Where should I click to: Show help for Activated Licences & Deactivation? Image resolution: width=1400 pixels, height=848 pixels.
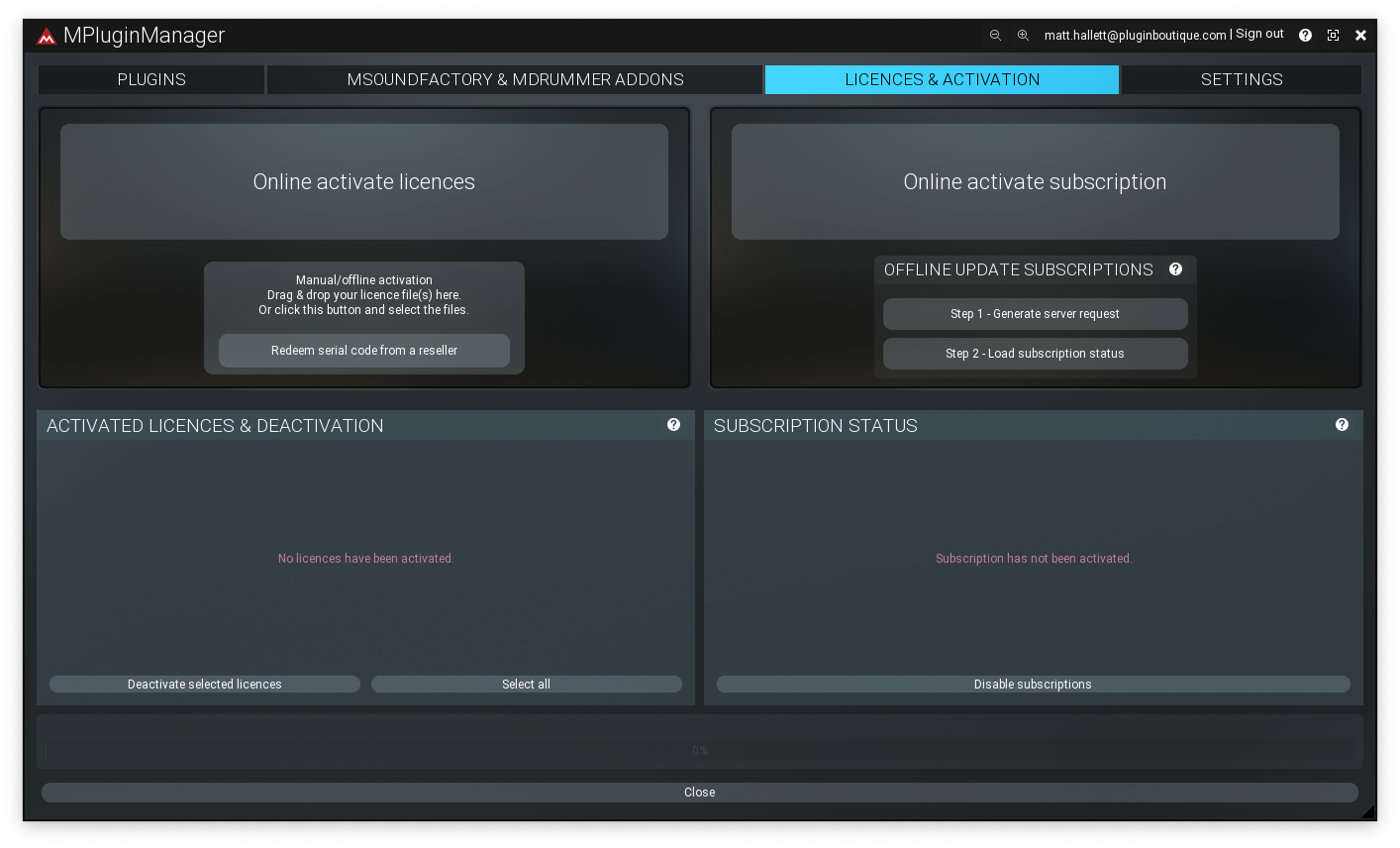click(x=673, y=425)
